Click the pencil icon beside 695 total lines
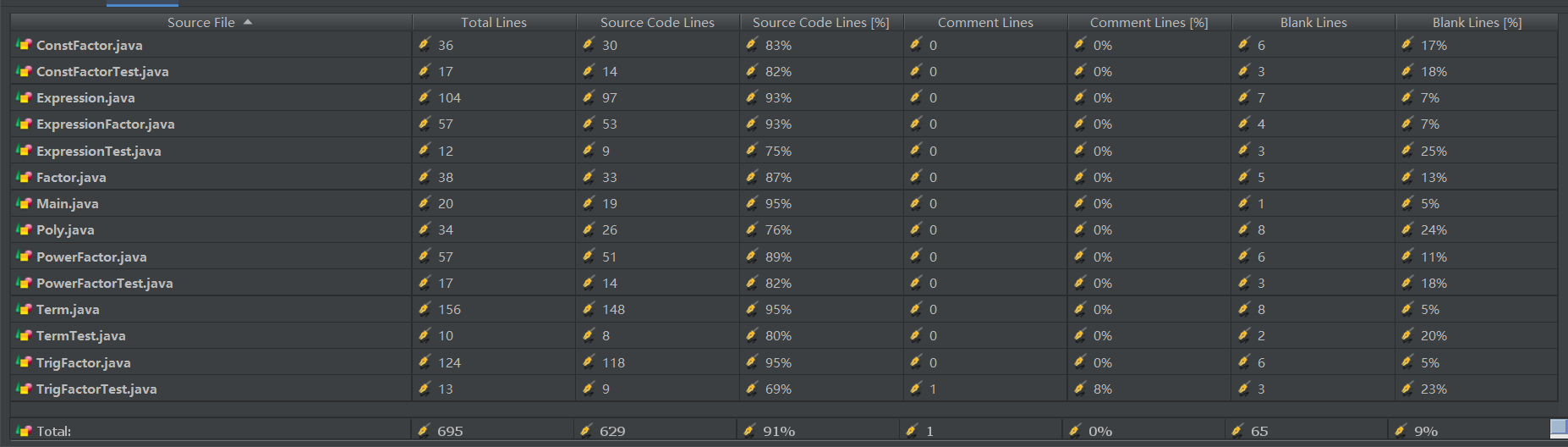This screenshot has width=1568, height=447. pyautogui.click(x=423, y=431)
